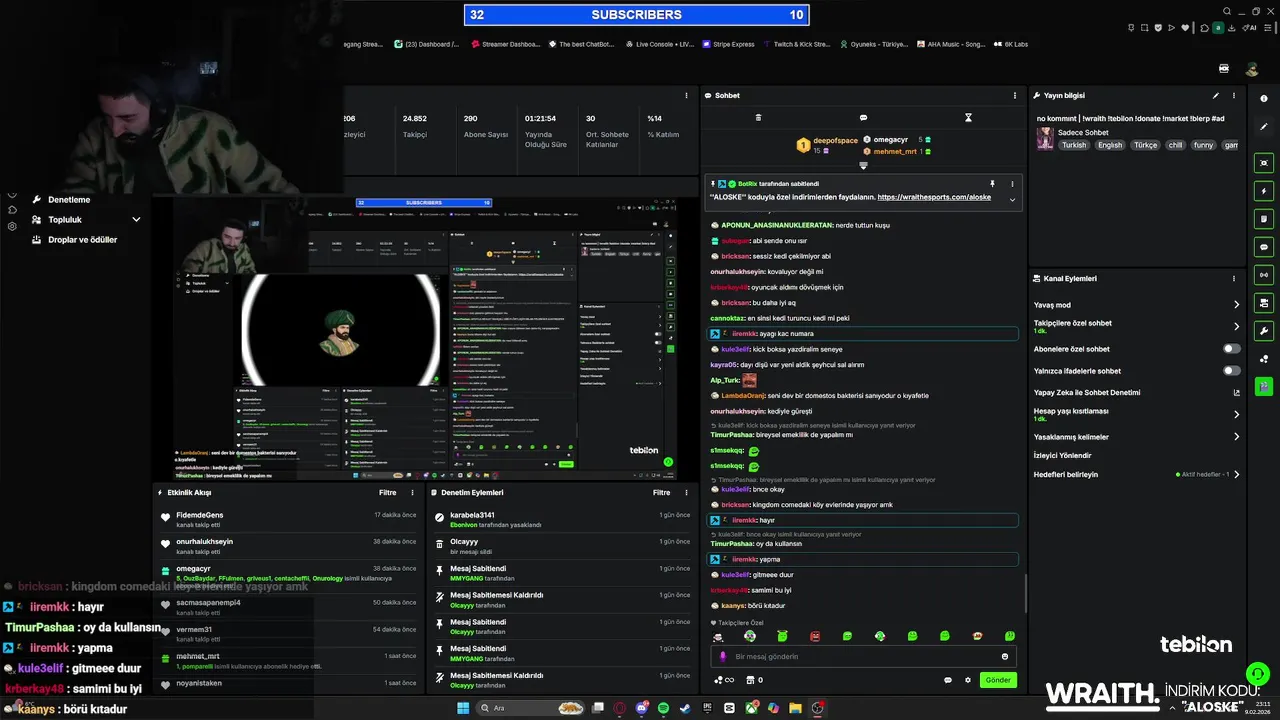Viewport: 1280px width, 720px height.
Task: Toggle the channel actions sidebar button
Action: coord(1264,303)
